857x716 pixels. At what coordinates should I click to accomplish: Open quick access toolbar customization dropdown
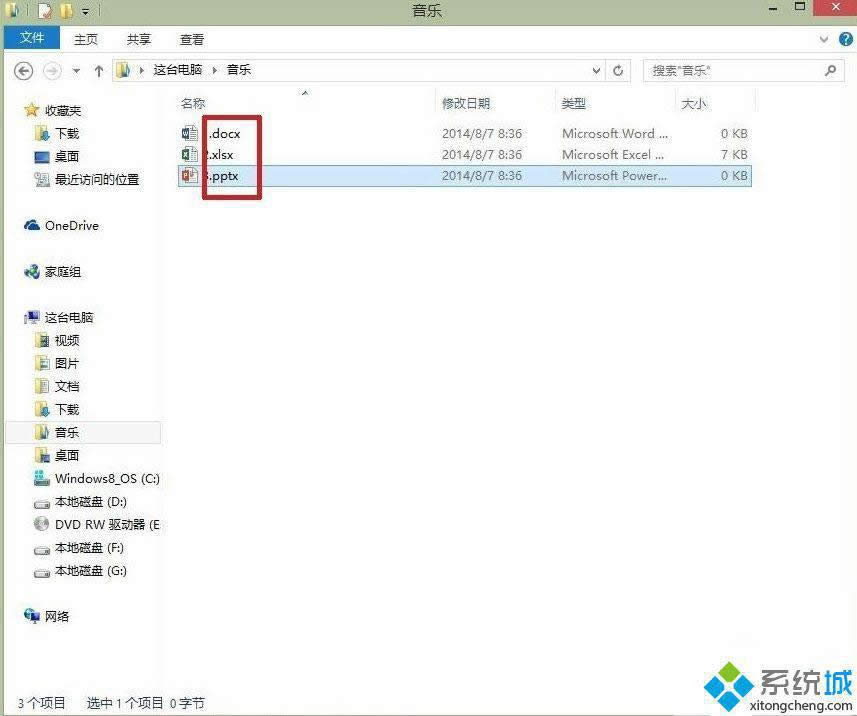click(x=85, y=10)
